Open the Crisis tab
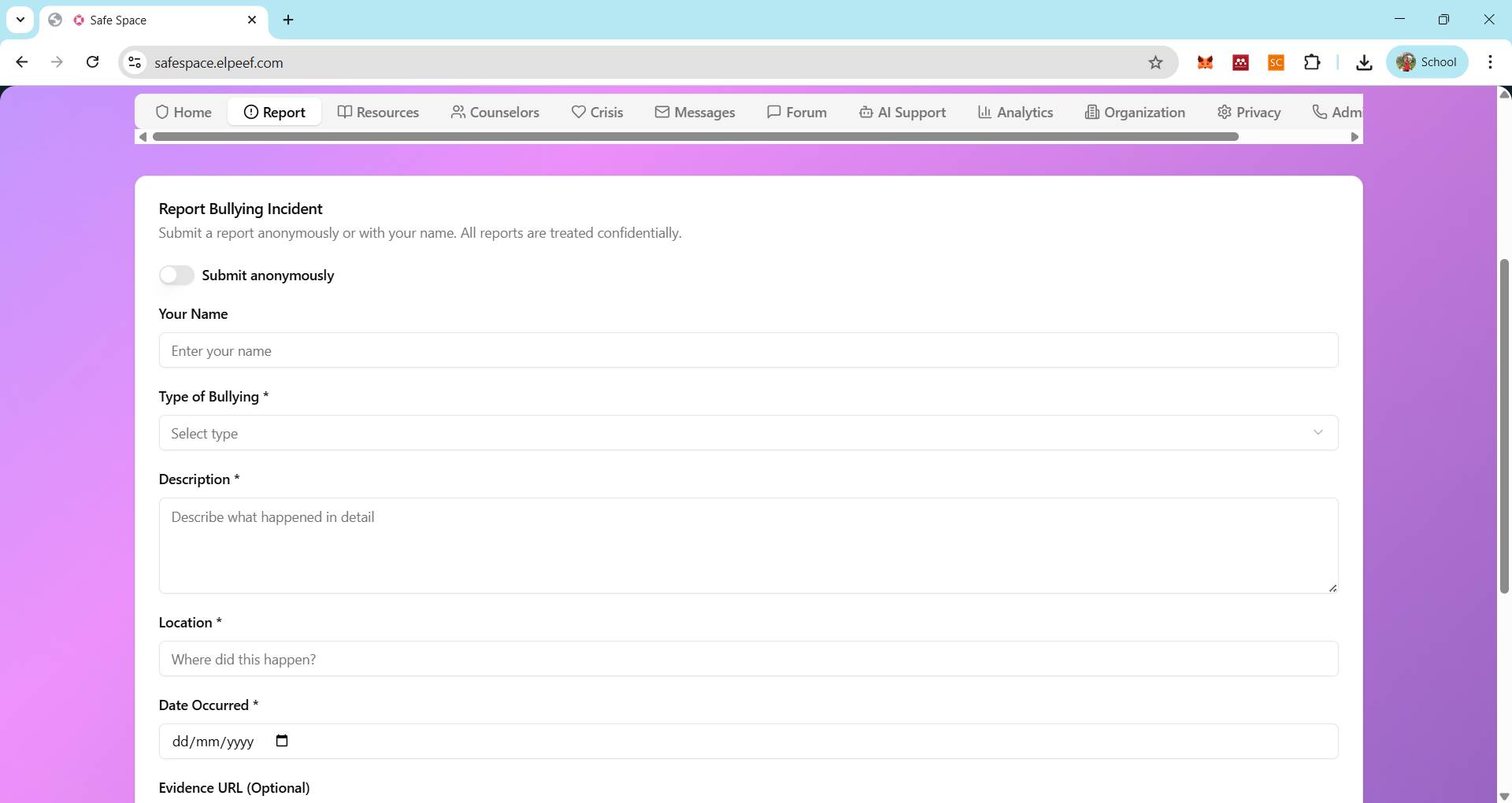The width and height of the screenshot is (1512, 803). point(598,112)
